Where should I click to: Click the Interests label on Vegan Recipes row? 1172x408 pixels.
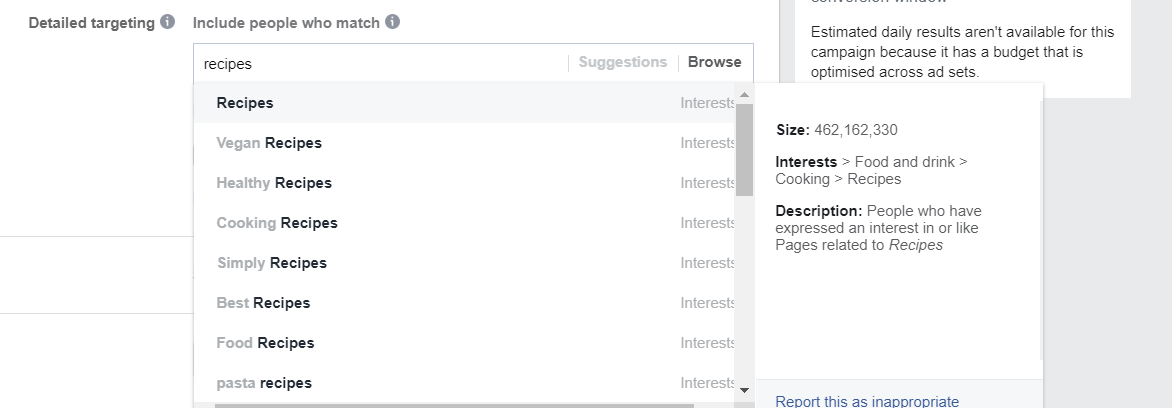(707, 143)
